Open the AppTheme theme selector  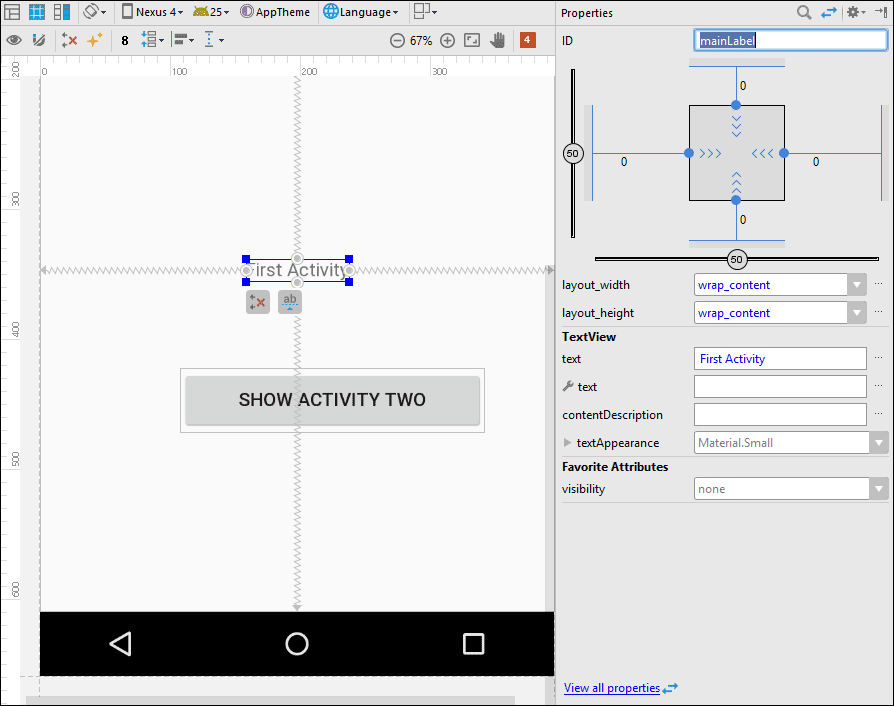click(275, 12)
